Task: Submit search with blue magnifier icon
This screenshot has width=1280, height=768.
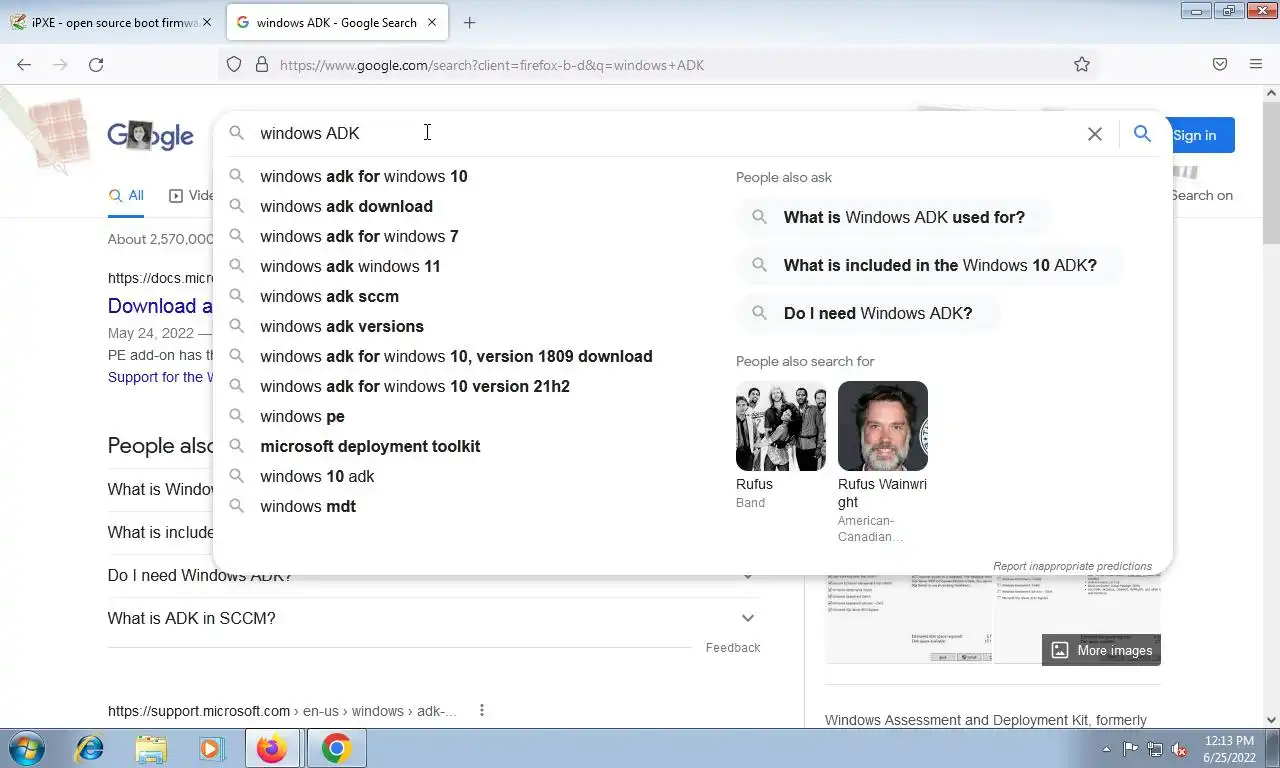Action: [x=1142, y=134]
